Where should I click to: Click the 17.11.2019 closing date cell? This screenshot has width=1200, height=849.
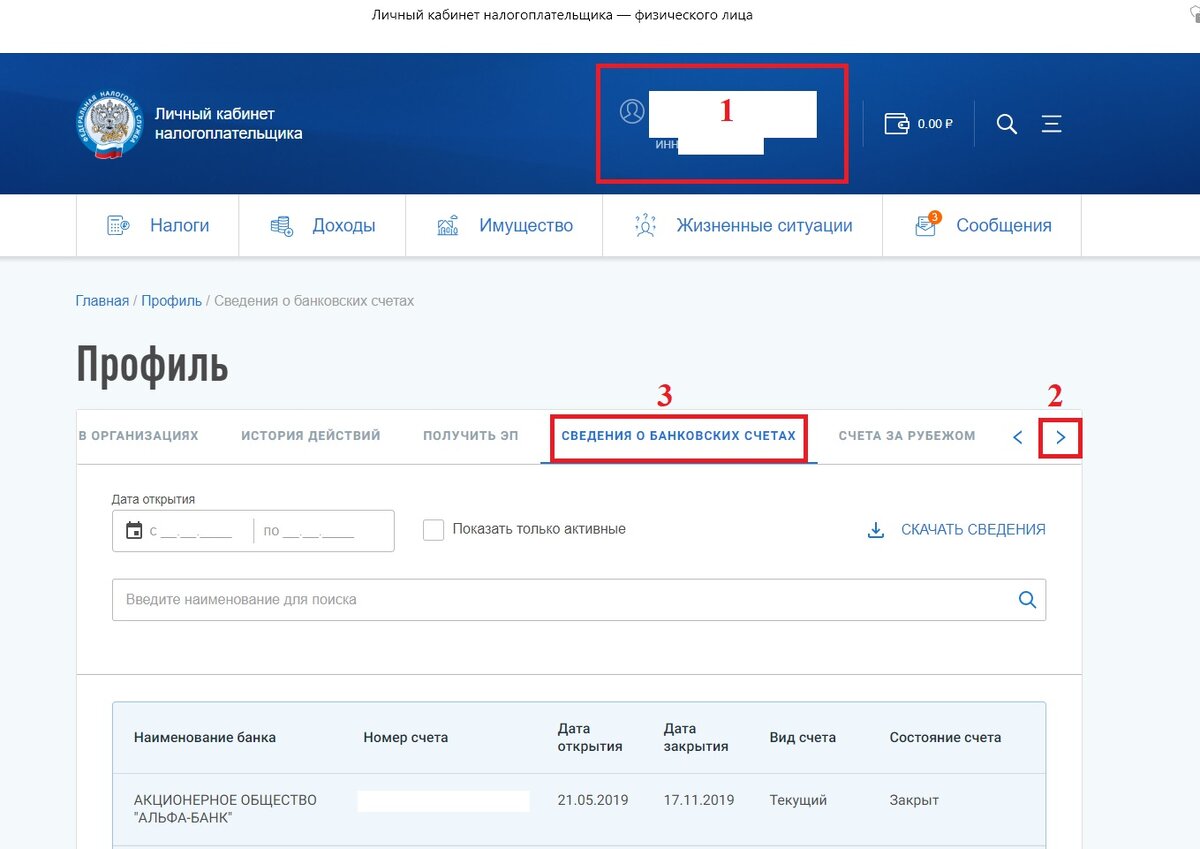pyautogui.click(x=699, y=800)
